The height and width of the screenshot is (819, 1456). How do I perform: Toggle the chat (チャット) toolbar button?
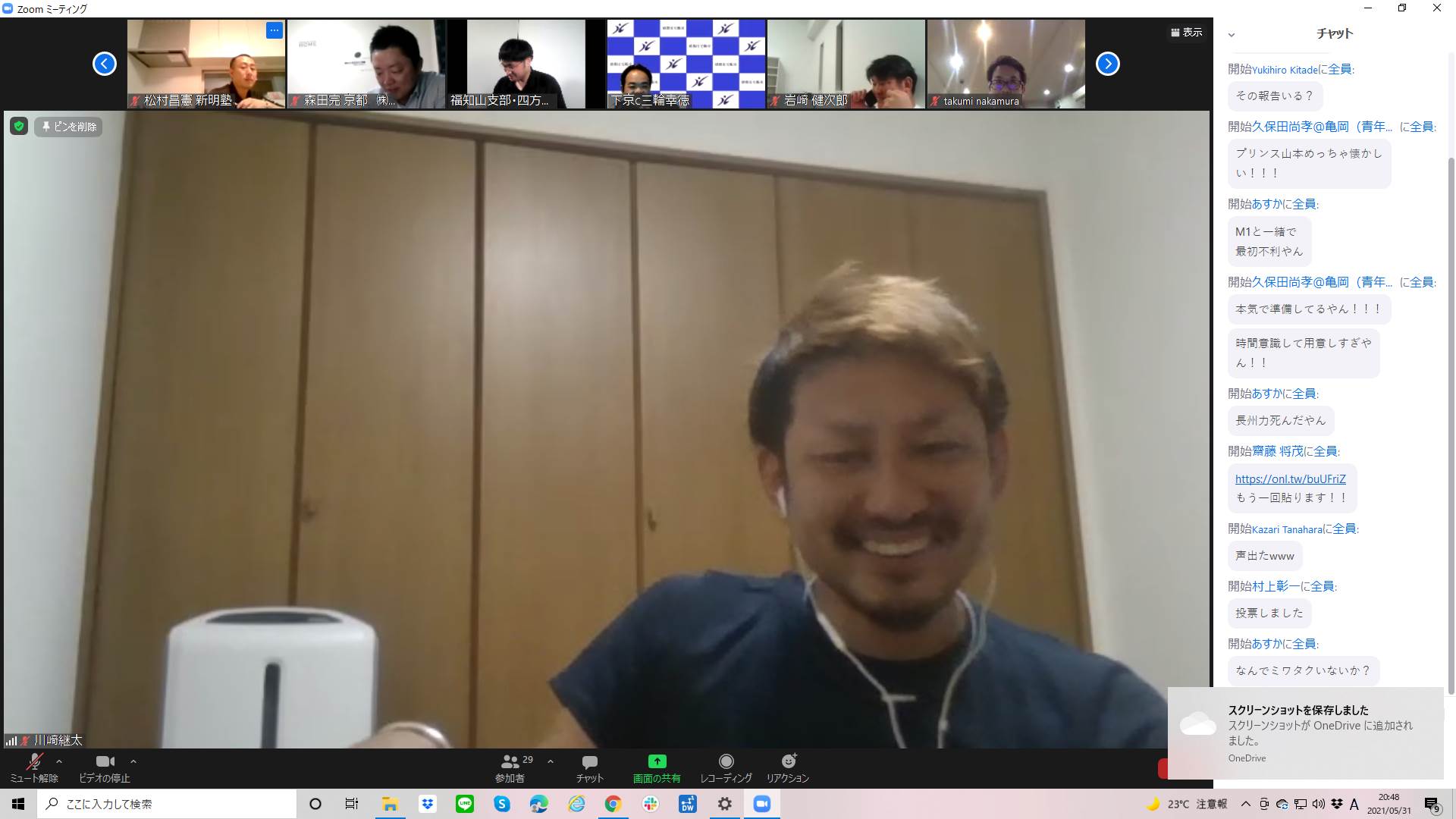click(589, 767)
